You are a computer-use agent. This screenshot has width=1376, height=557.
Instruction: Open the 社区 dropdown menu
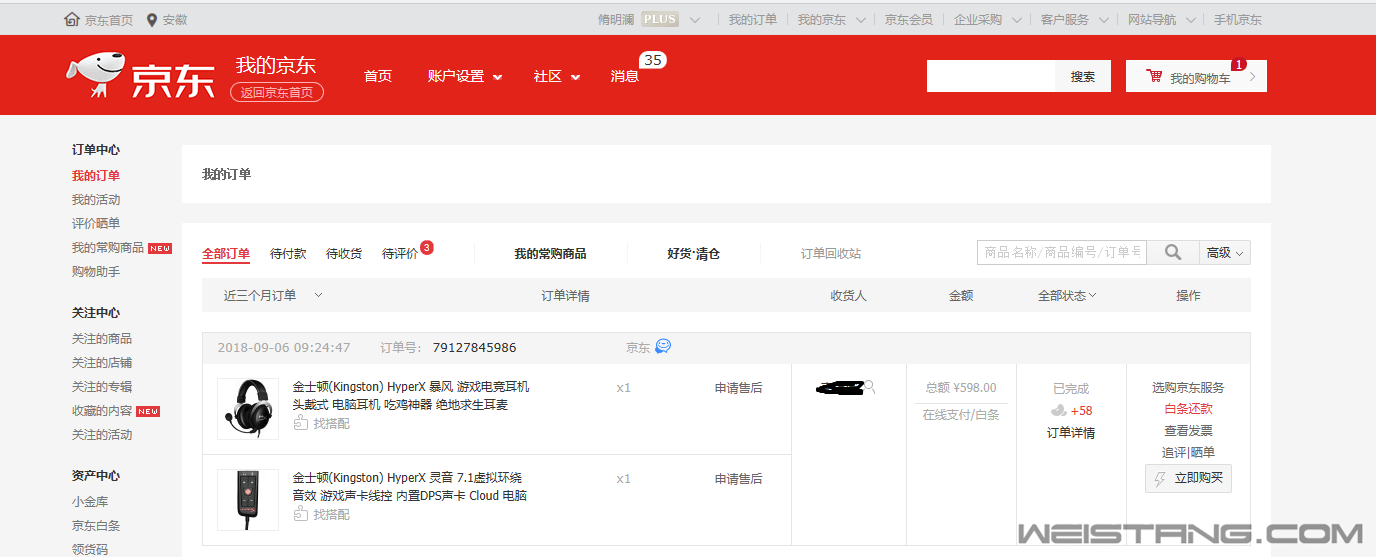coord(557,76)
